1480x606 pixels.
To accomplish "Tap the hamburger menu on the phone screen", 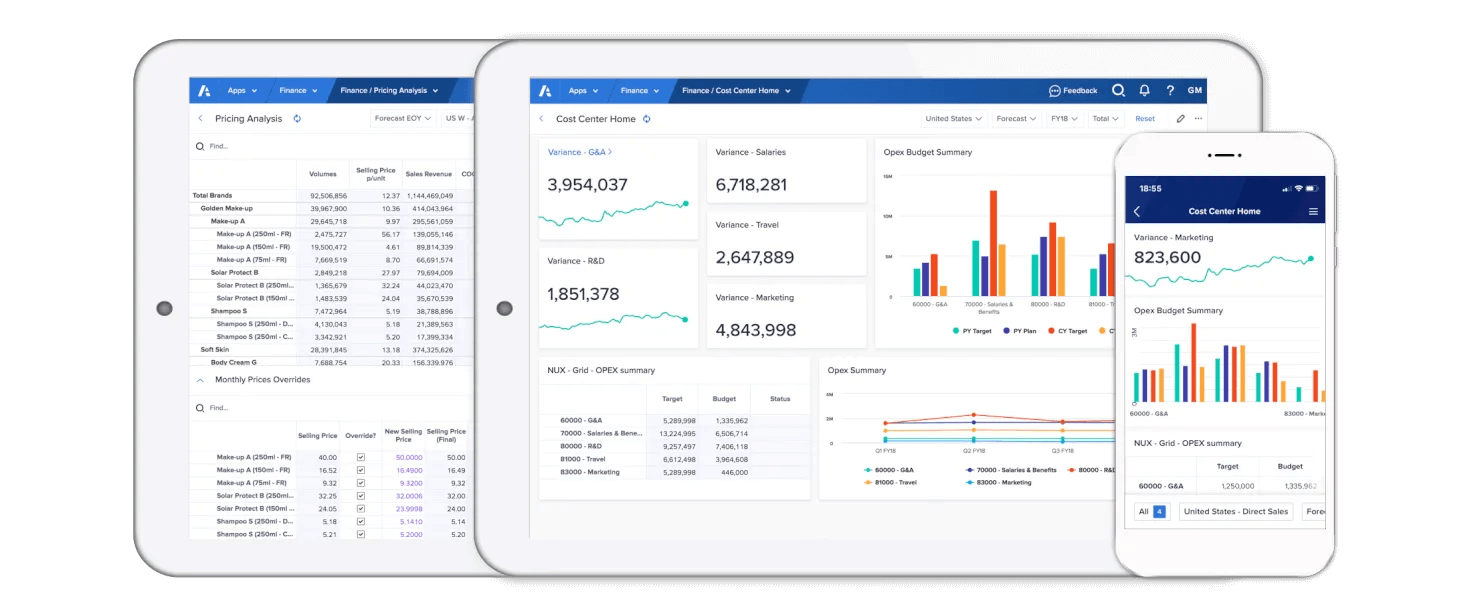I will click(x=1312, y=211).
